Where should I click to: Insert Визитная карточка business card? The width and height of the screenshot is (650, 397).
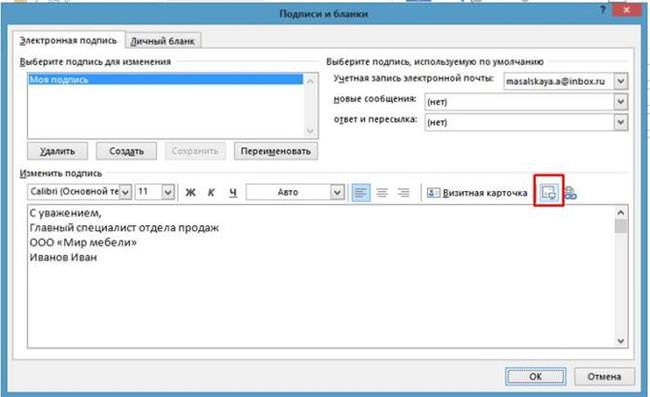point(477,193)
